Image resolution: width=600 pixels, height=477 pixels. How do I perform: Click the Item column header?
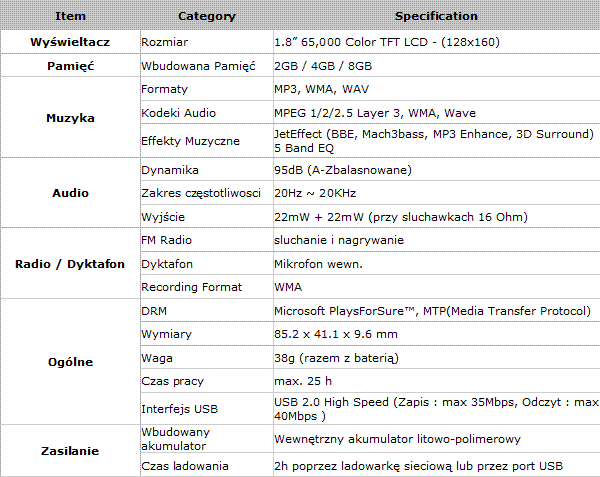click(70, 16)
